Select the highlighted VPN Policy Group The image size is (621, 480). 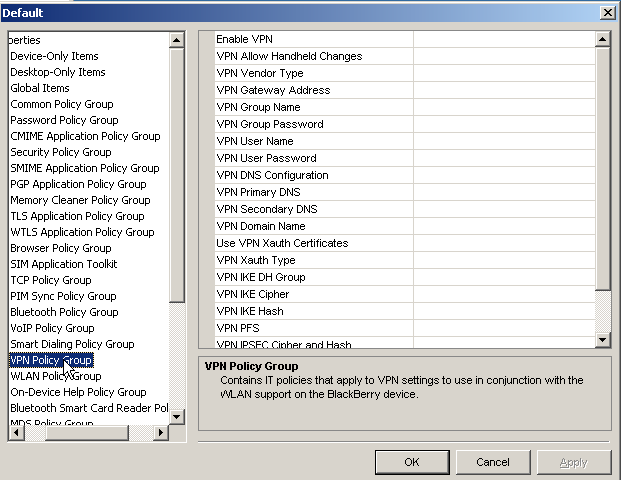point(51,360)
